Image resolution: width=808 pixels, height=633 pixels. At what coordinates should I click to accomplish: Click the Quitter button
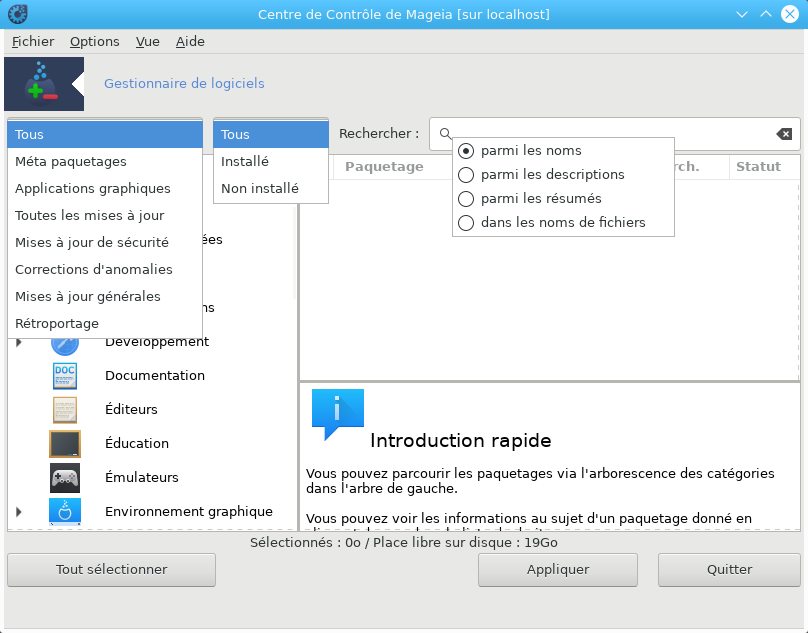tap(729, 570)
